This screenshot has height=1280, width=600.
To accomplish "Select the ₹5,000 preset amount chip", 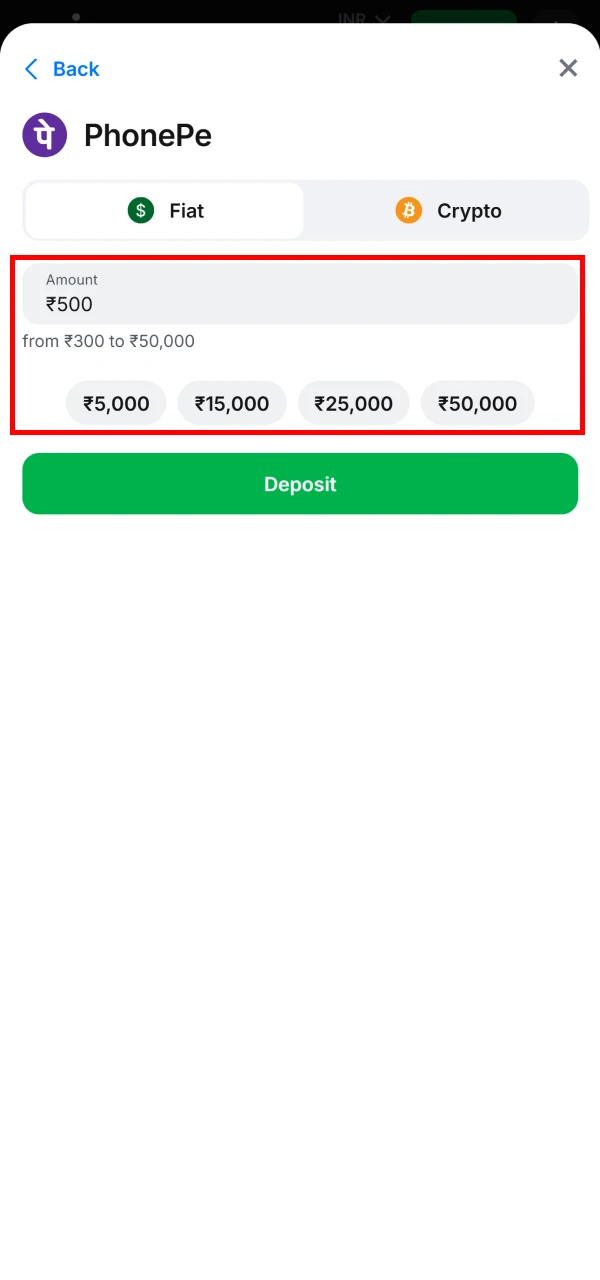I will click(x=115, y=402).
